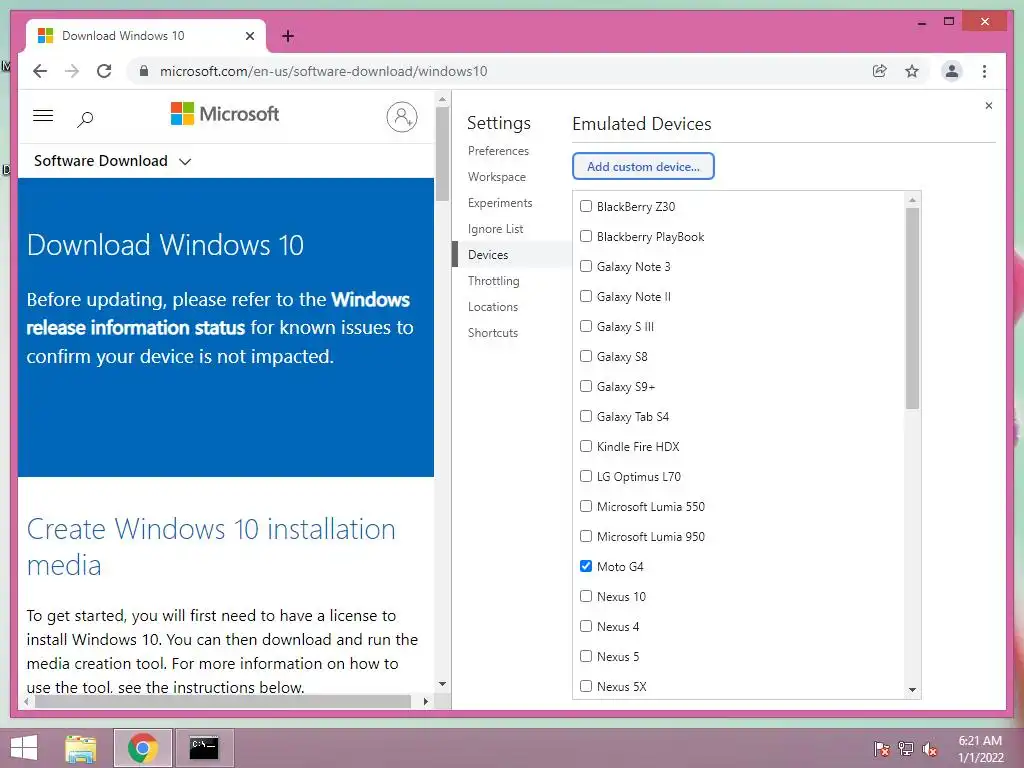Screen dimensions: 1024x768
Task: Close the Download Windows 10 tab
Action: pos(249,36)
